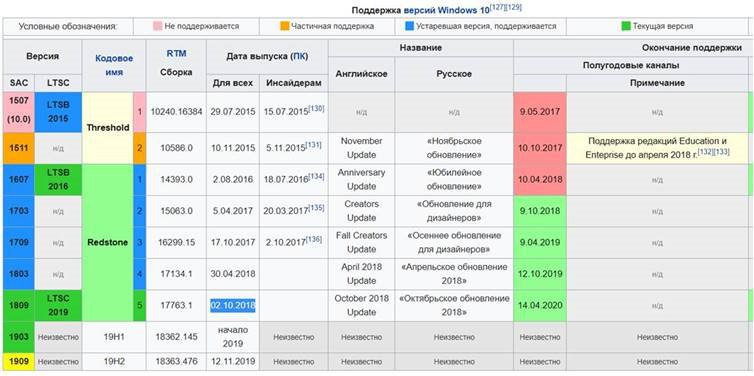
Task: Open reference [127] in the table title
Action: tap(497, 8)
